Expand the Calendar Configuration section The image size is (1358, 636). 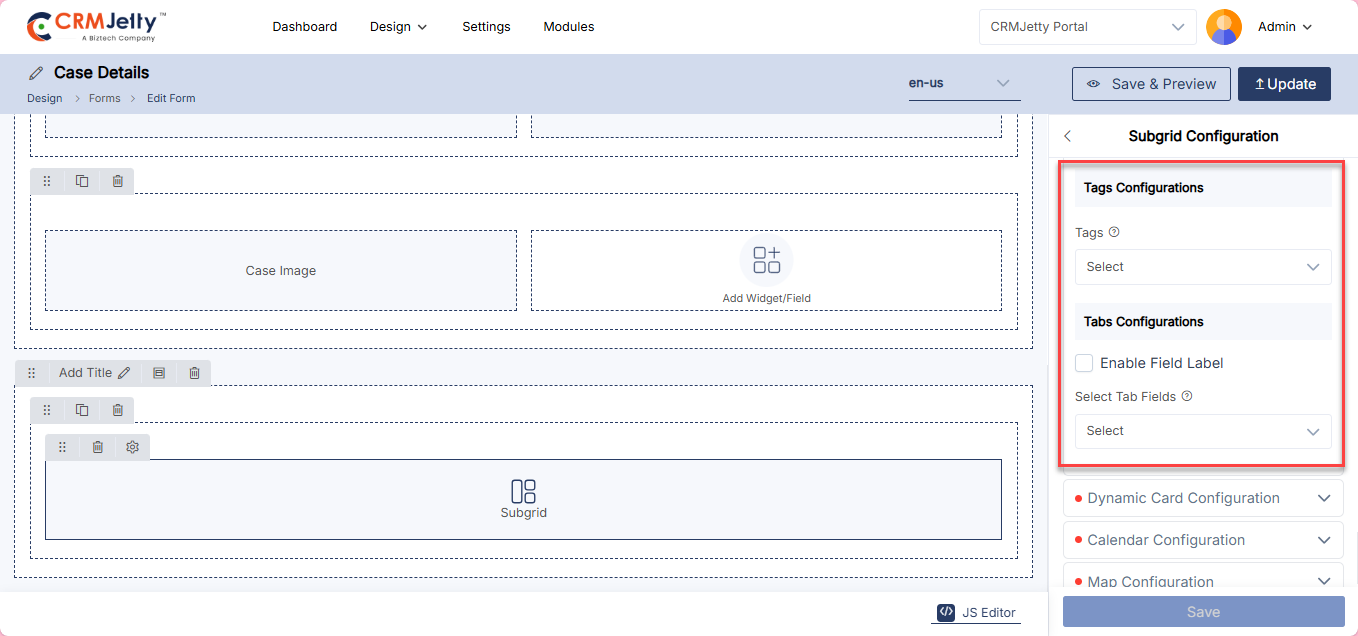1203,540
